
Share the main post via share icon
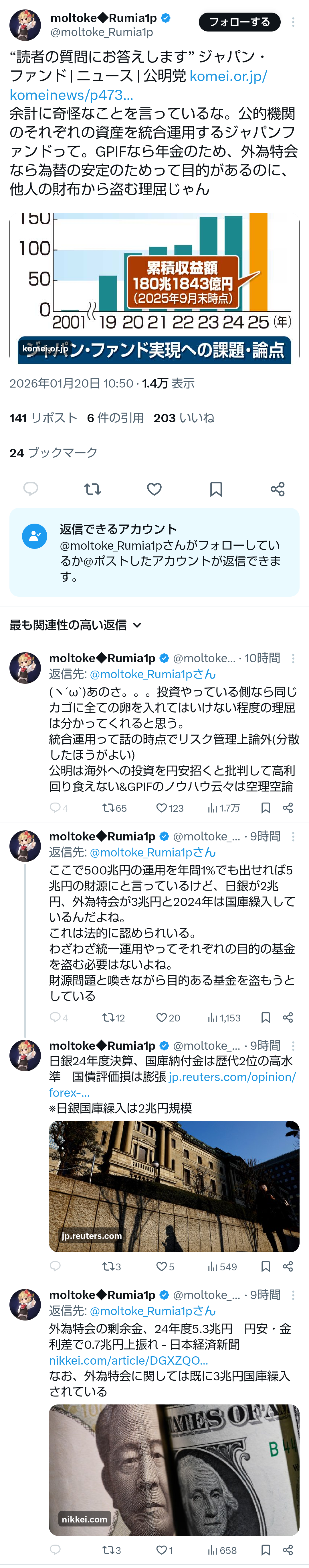[277, 489]
